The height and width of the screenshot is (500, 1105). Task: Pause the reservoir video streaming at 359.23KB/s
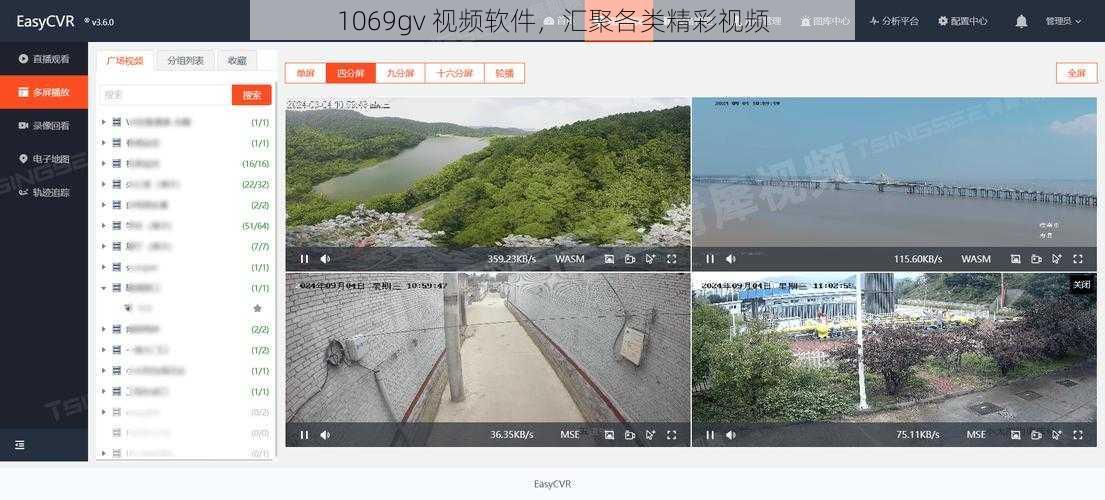[x=304, y=259]
